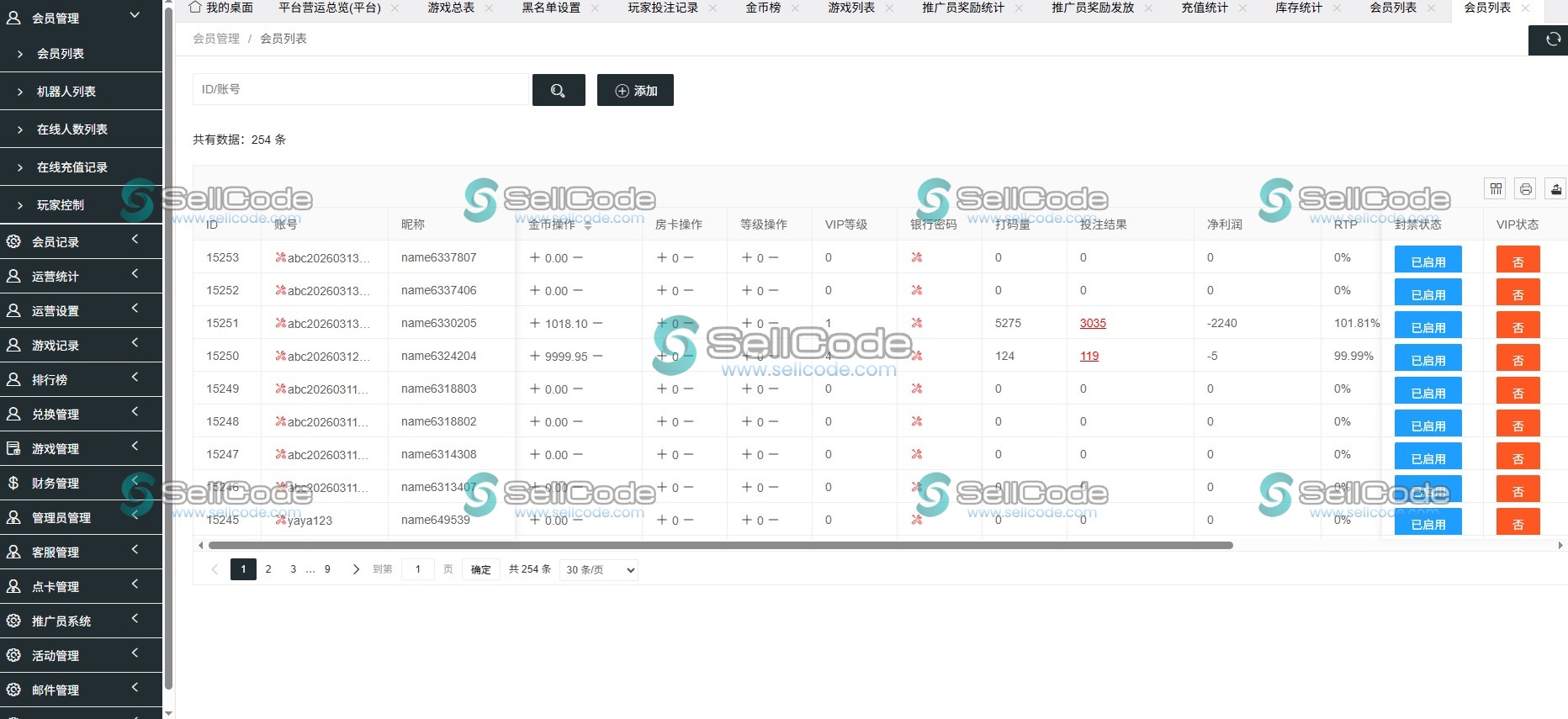Click the refresh icon at top right
This screenshot has height=719, width=1568.
tap(1553, 40)
